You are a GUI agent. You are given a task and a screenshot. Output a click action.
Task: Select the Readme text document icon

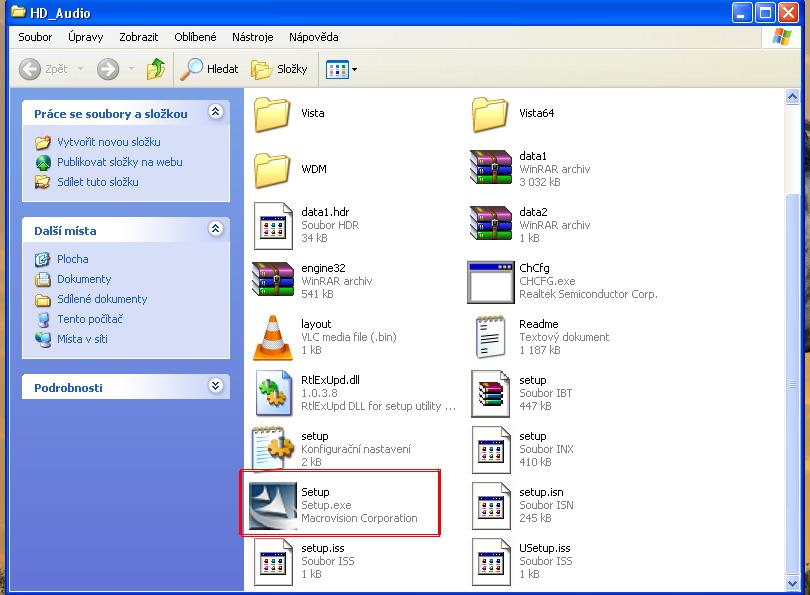490,337
